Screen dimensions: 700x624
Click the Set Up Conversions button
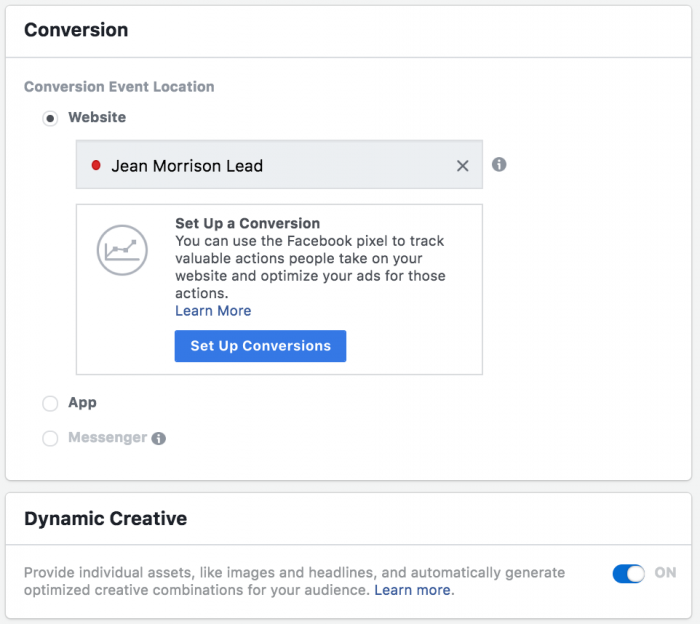click(260, 346)
